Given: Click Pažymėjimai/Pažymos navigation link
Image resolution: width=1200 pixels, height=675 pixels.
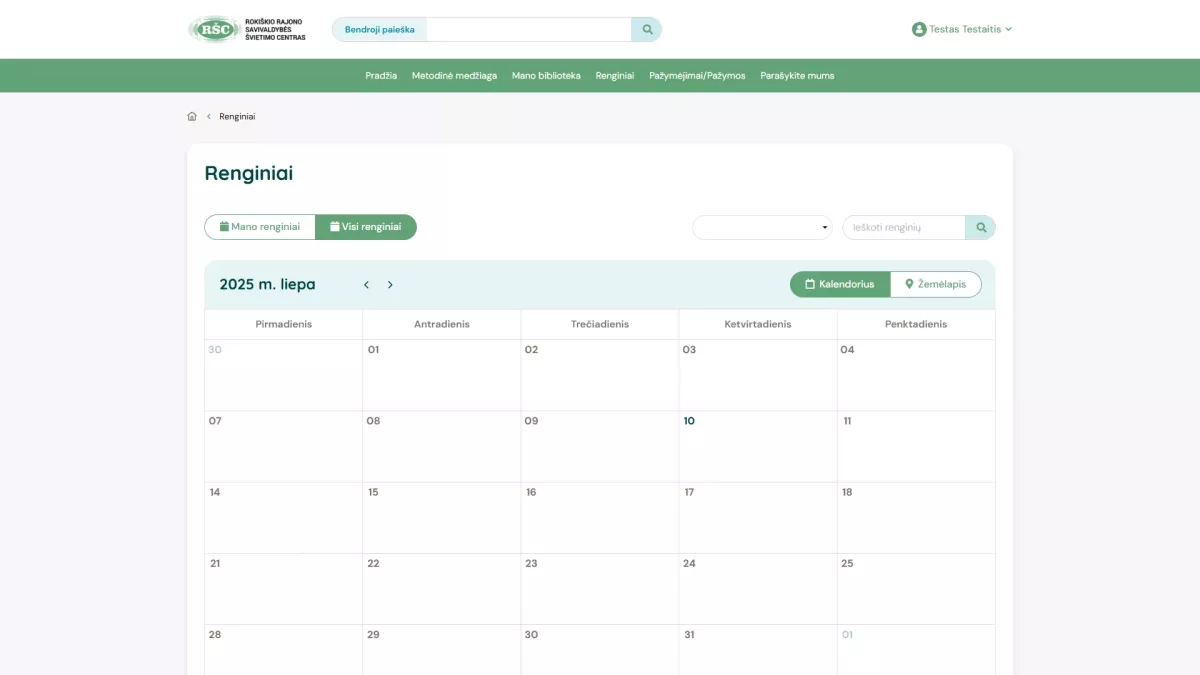Looking at the screenshot, I should (x=697, y=76).
